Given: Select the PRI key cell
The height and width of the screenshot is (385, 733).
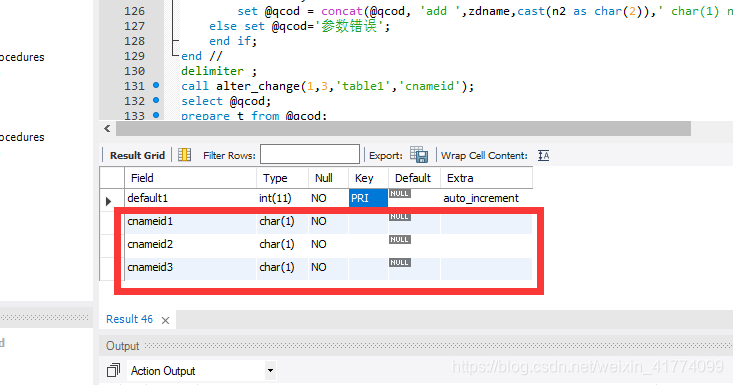Looking at the screenshot, I should coord(368,198).
